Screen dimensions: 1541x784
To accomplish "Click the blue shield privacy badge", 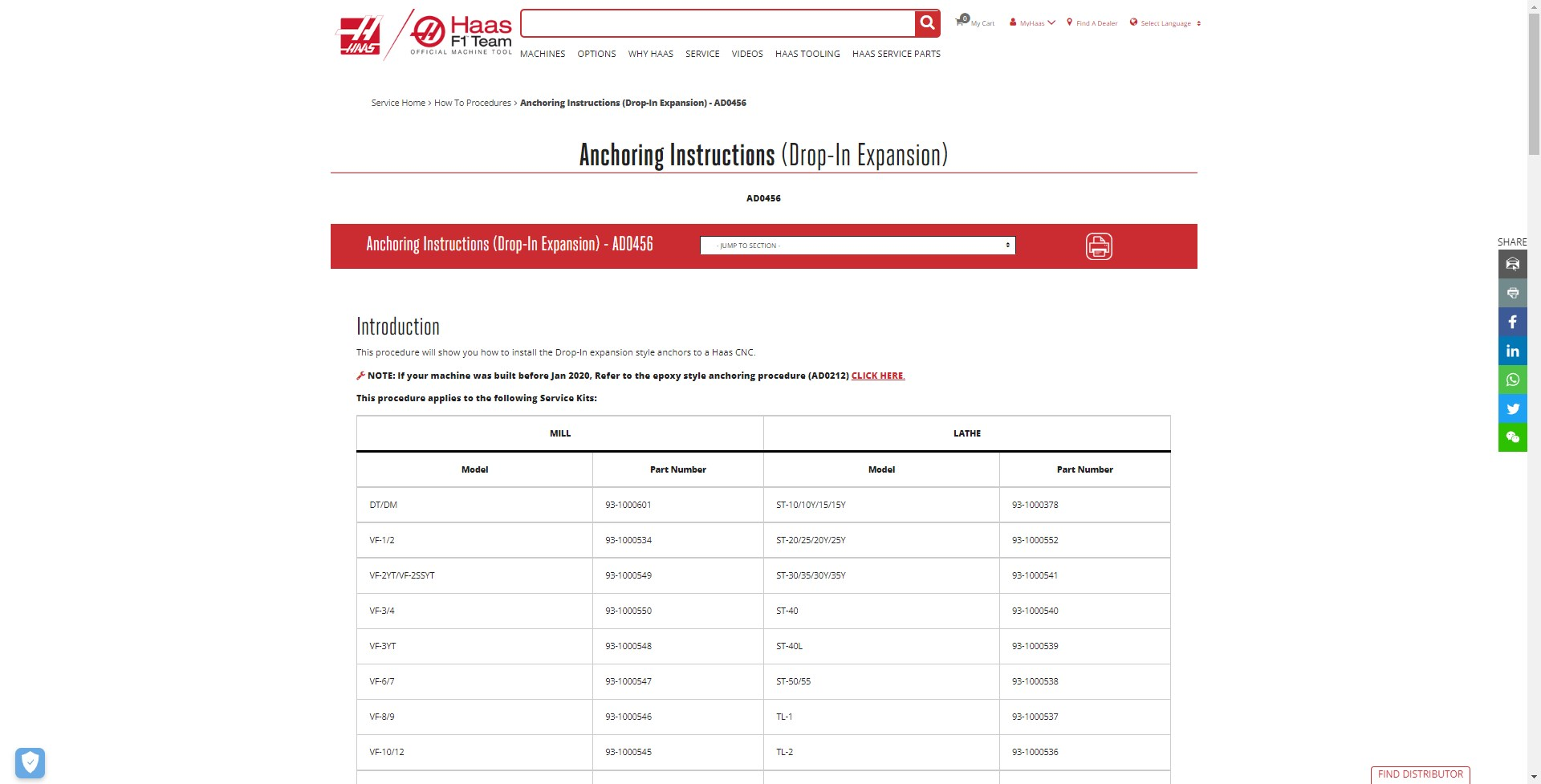I will [30, 762].
